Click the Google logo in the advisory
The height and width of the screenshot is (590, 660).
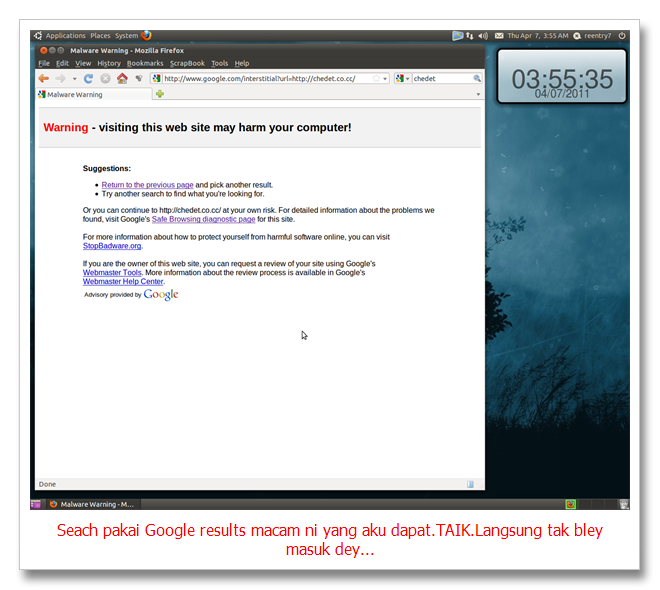(161, 295)
